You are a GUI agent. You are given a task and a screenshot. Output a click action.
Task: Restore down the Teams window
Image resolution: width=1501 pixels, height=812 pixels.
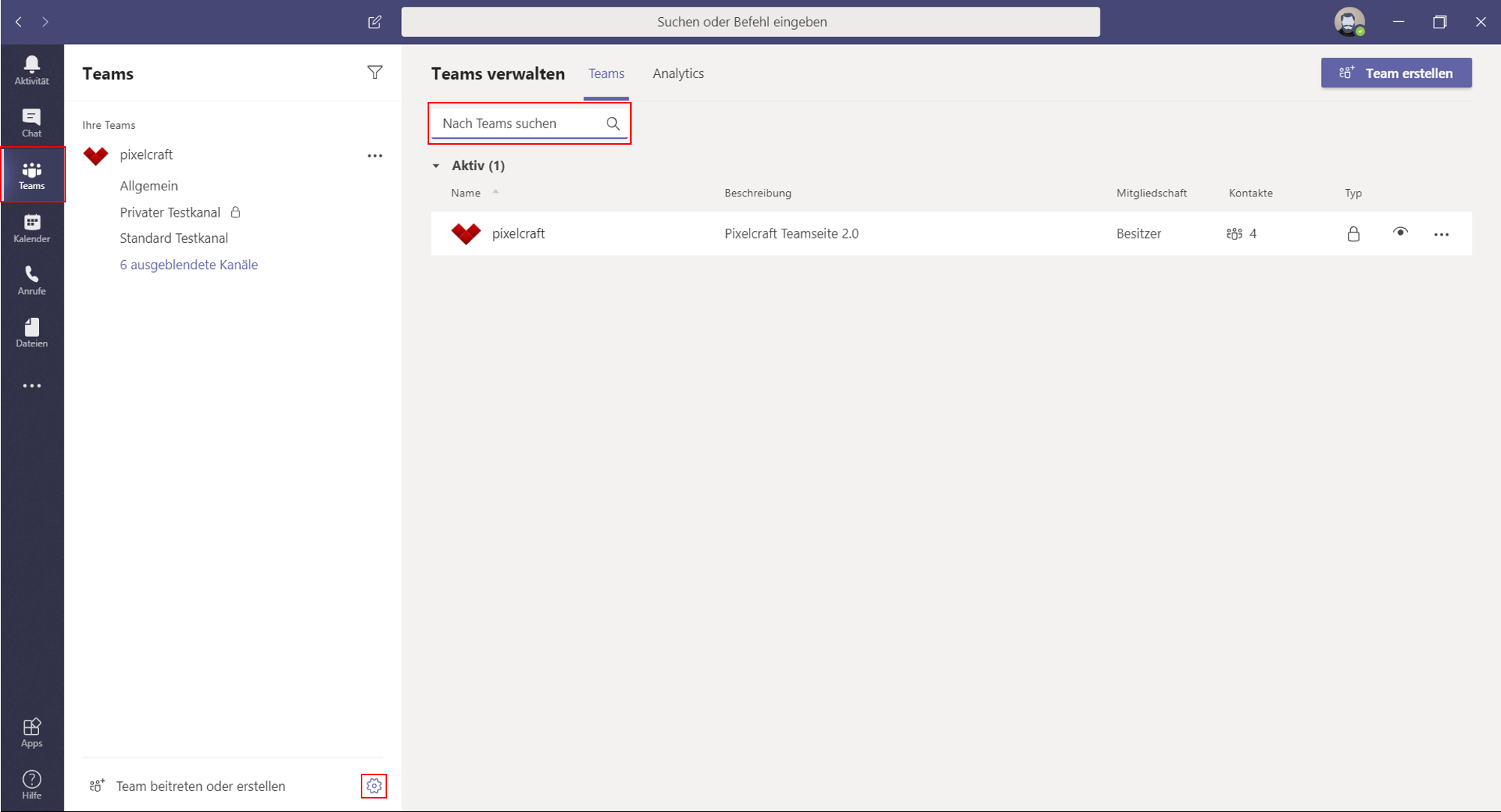coord(1439,22)
